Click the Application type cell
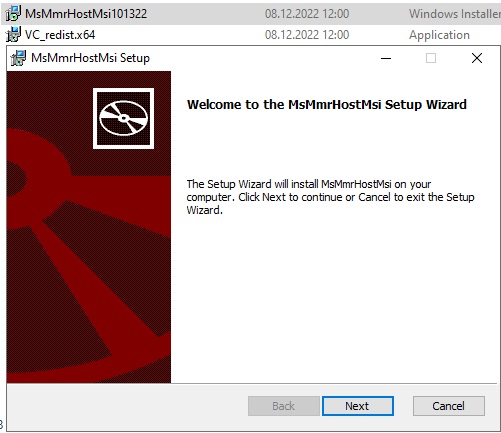 (x=439, y=35)
